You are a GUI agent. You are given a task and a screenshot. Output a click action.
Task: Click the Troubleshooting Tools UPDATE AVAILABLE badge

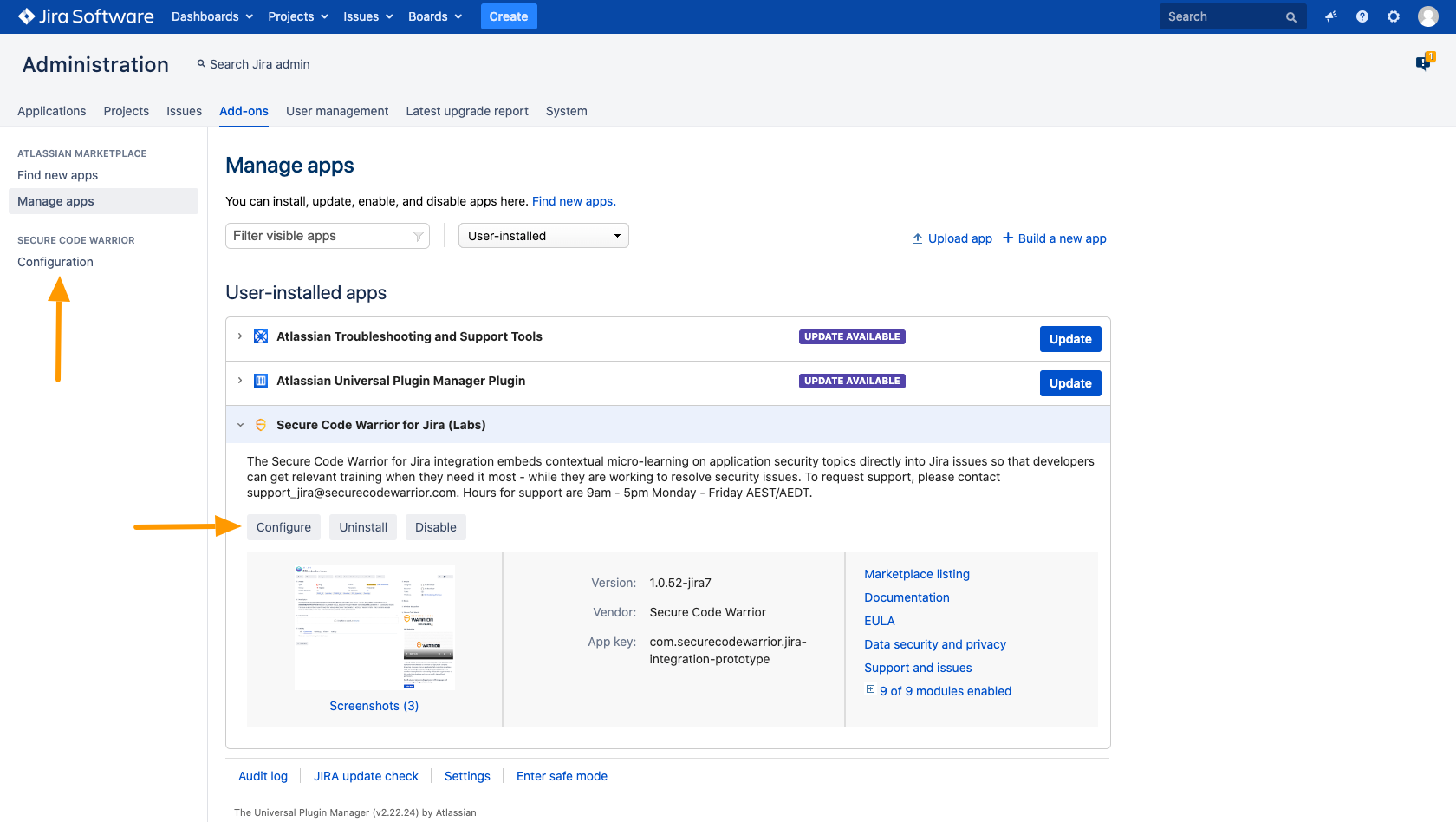coord(852,336)
